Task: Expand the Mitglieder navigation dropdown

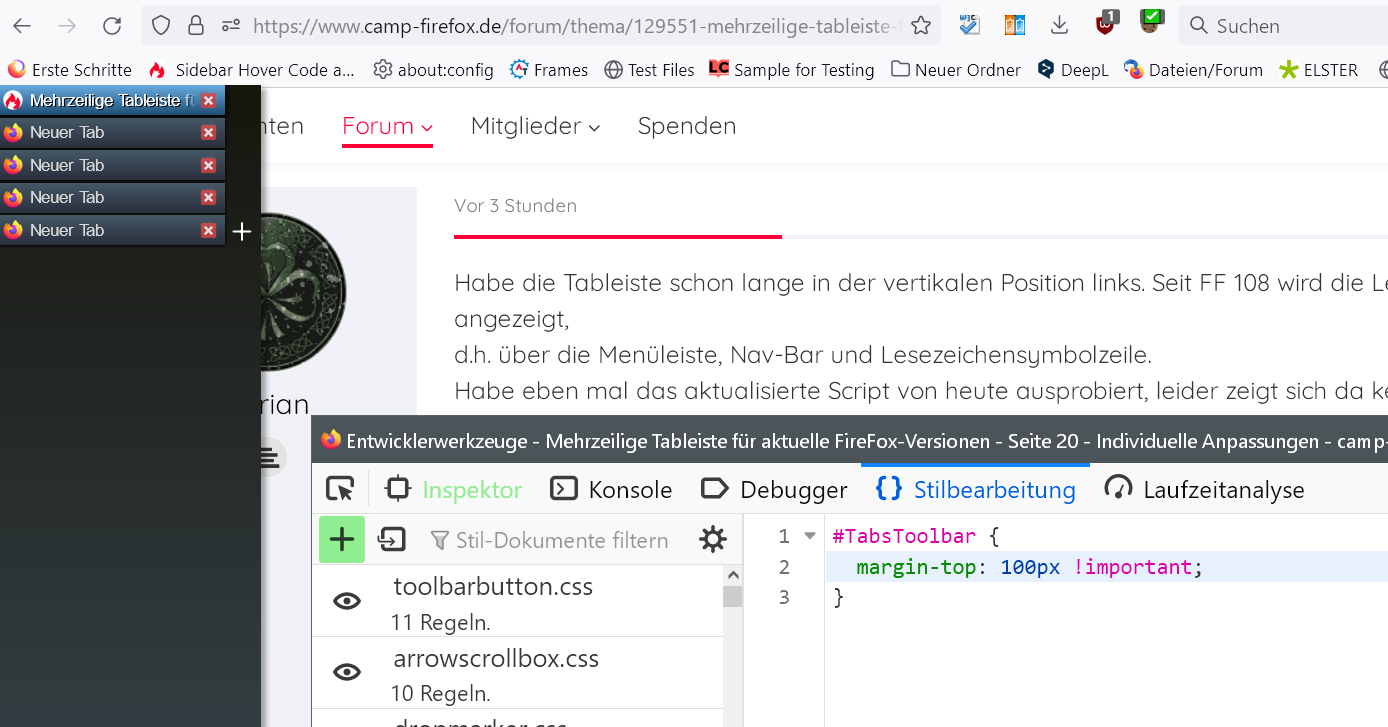Action: pyautogui.click(x=535, y=126)
